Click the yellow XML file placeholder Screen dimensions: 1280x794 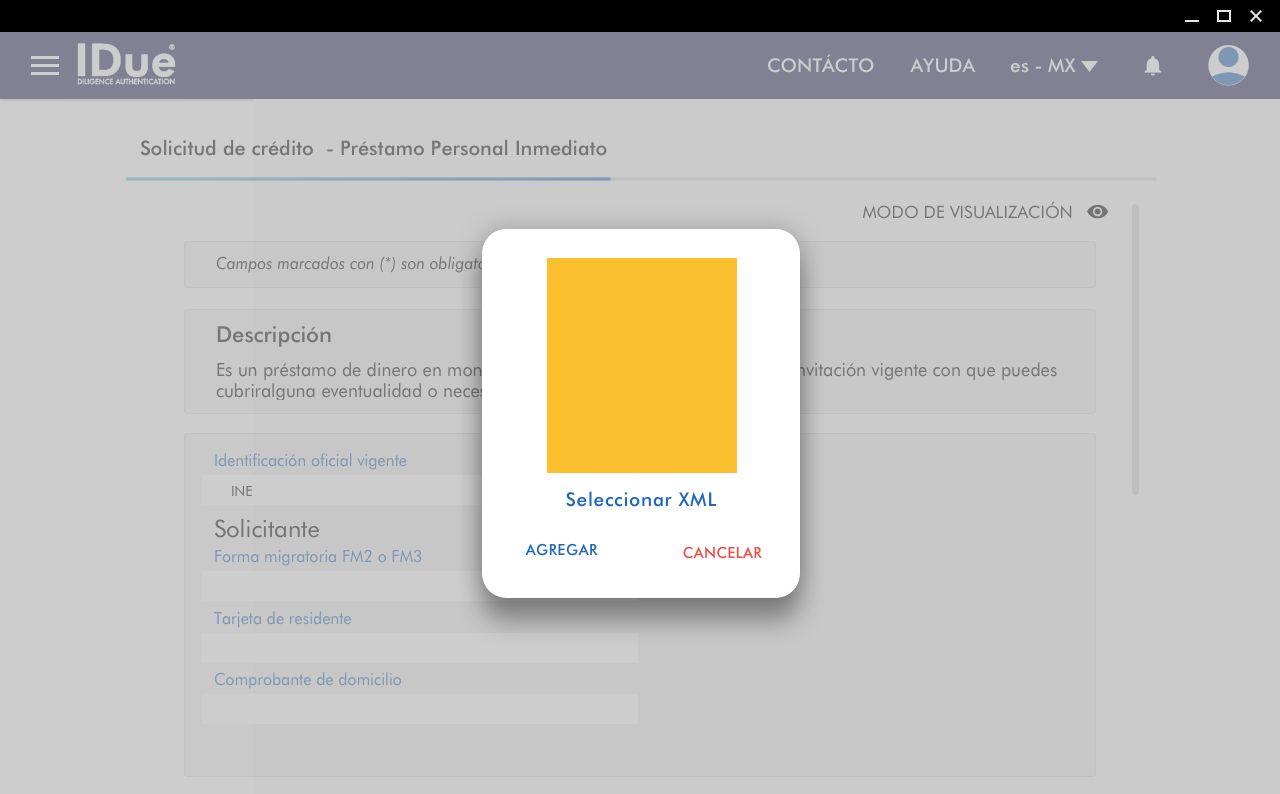pyautogui.click(x=641, y=365)
